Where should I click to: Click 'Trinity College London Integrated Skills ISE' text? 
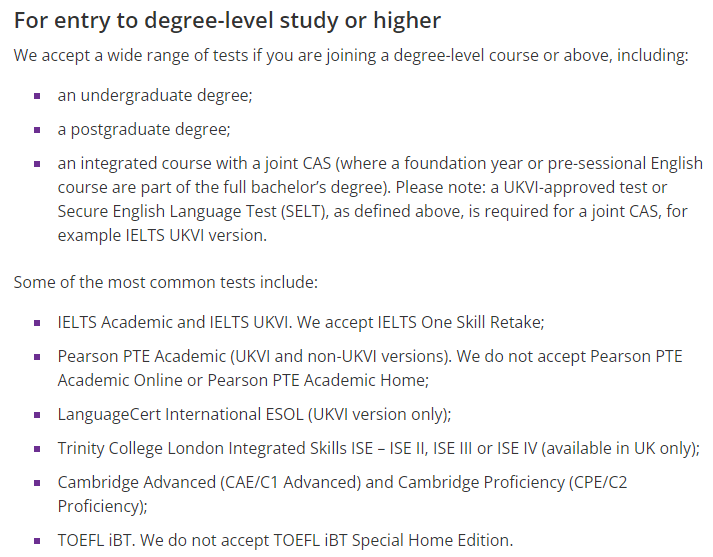point(215,449)
